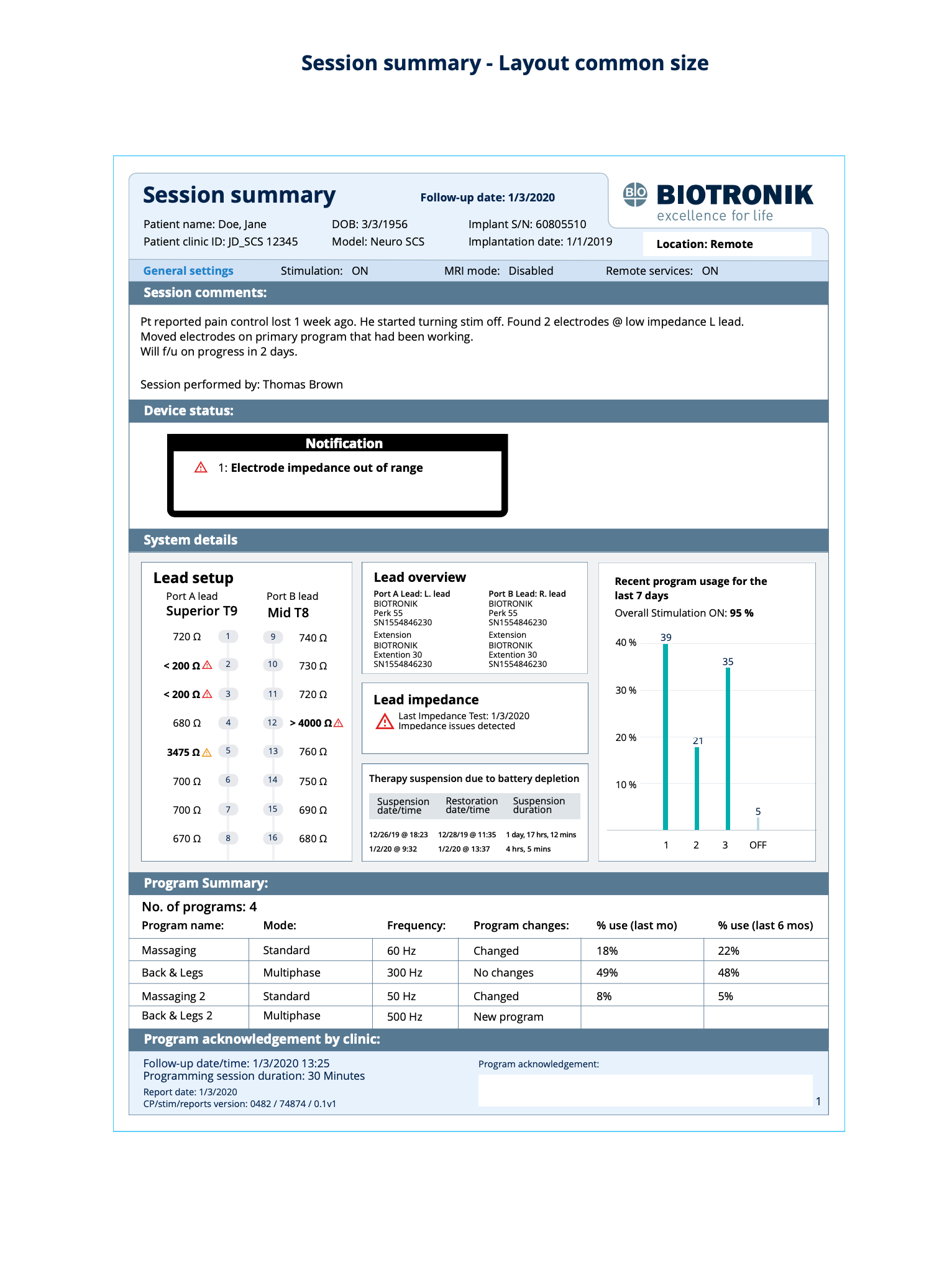Select electrode number 5 badge
This screenshot has width=947, height=1288.
click(x=228, y=750)
